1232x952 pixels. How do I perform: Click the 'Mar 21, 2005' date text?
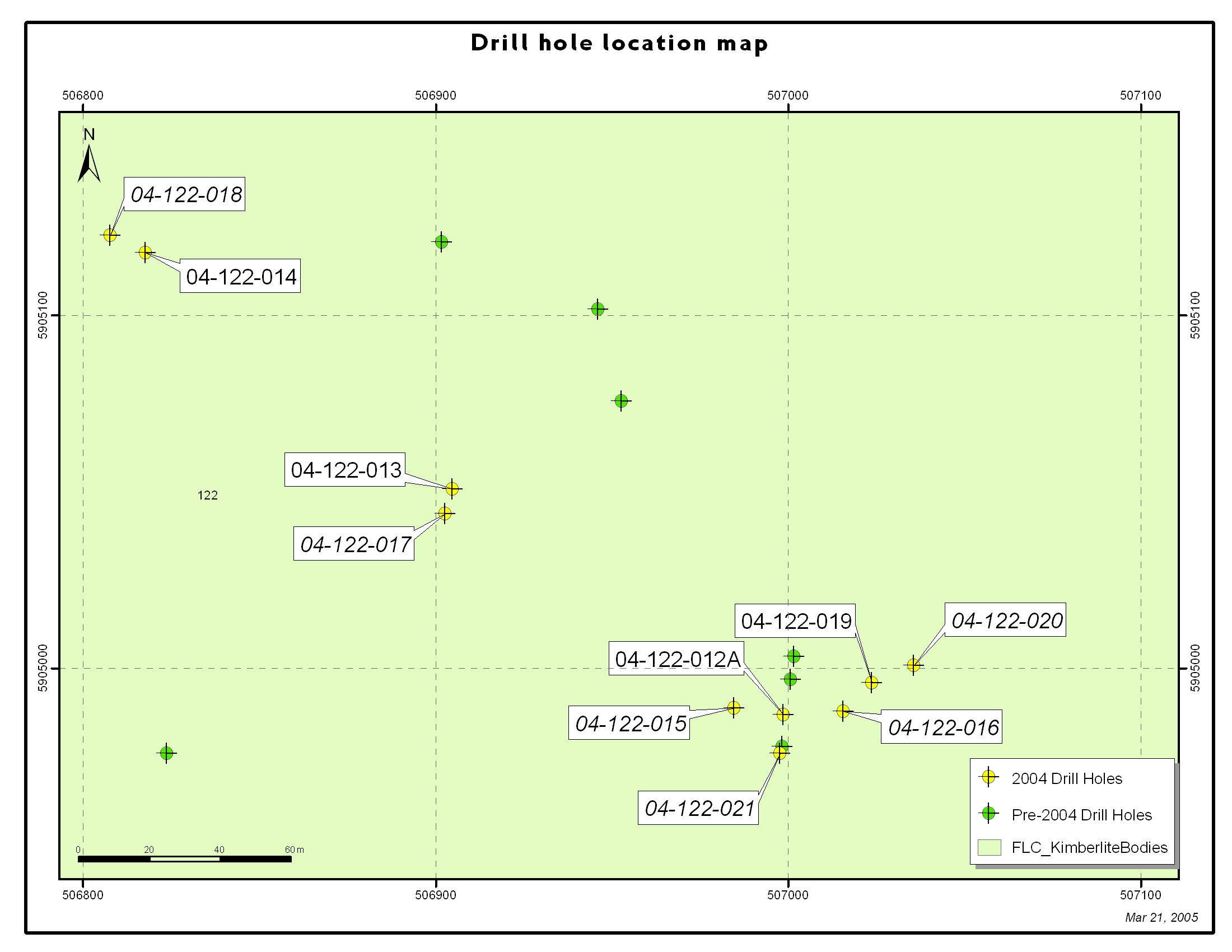(1161, 918)
